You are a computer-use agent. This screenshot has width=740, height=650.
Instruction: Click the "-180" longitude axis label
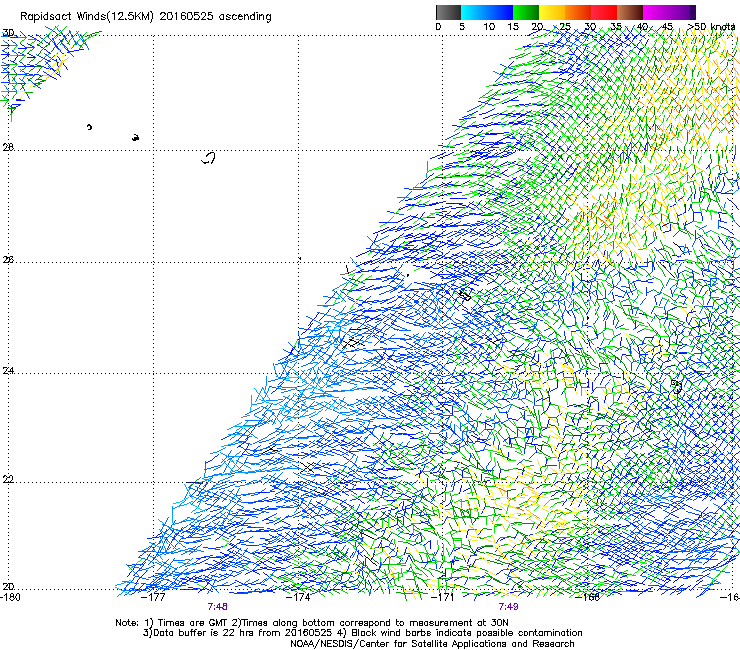(10, 597)
